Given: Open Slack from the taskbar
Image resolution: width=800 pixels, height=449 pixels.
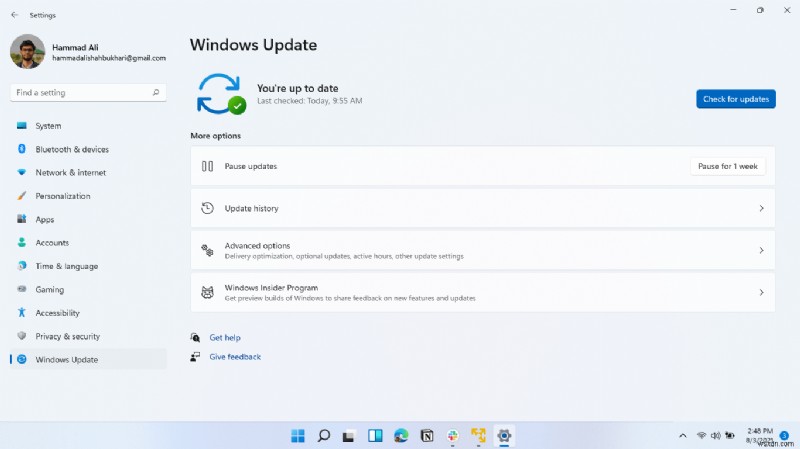Looking at the screenshot, I should pyautogui.click(x=453, y=436).
